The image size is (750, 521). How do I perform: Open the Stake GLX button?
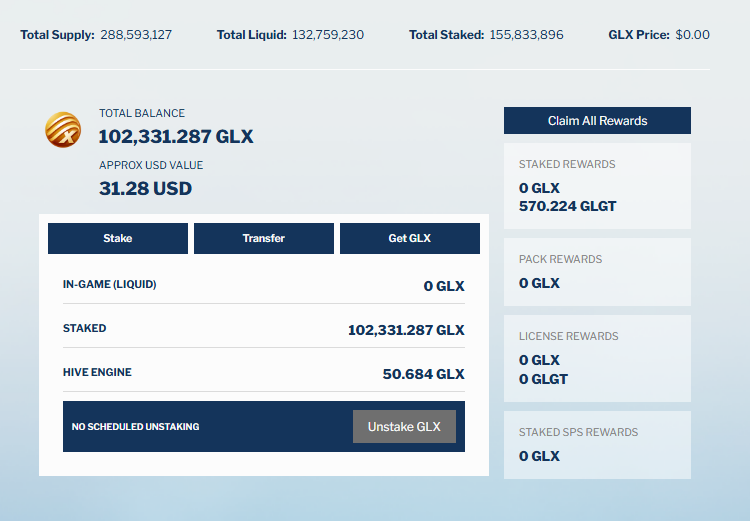(118, 238)
